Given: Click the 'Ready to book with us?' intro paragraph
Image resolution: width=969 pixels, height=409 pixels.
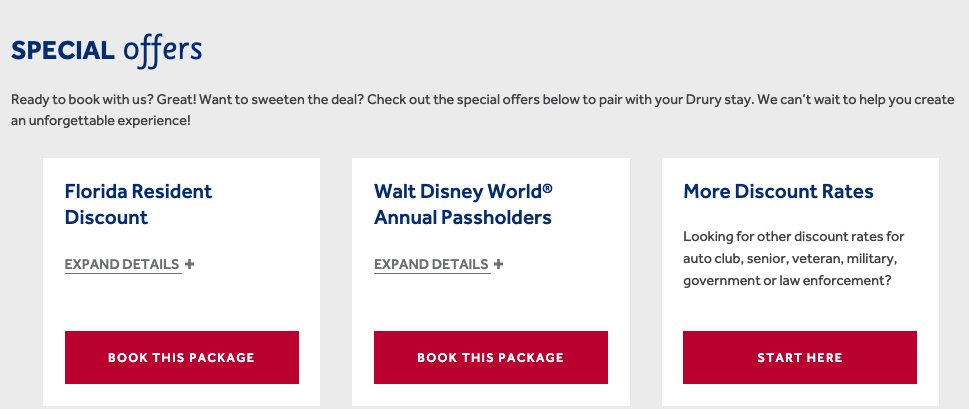Looking at the screenshot, I should pyautogui.click(x=482, y=101).
